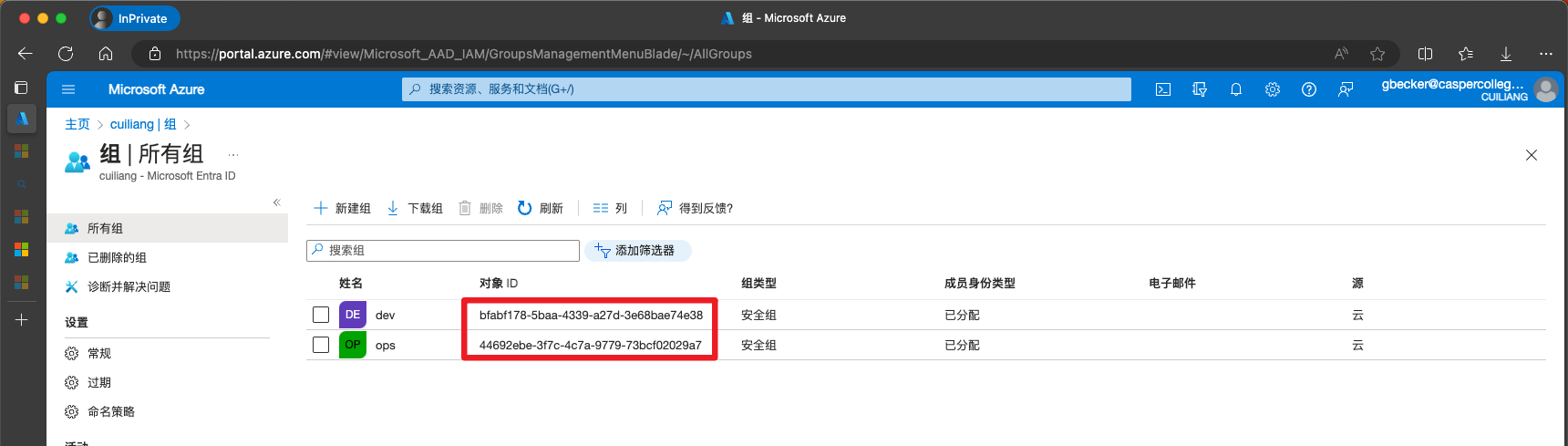1568x446 pixels.
Task: Open the ops group
Action: [x=386, y=346]
